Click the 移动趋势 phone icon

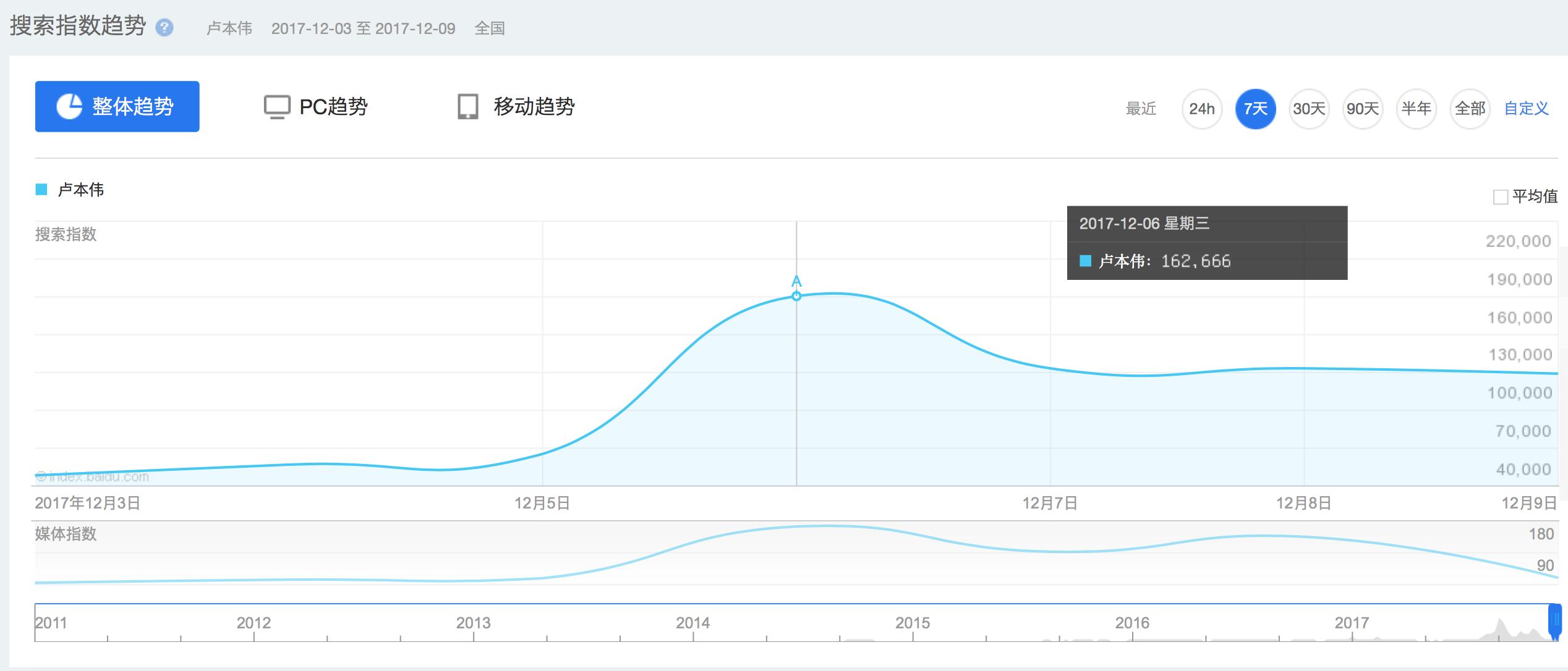click(469, 106)
